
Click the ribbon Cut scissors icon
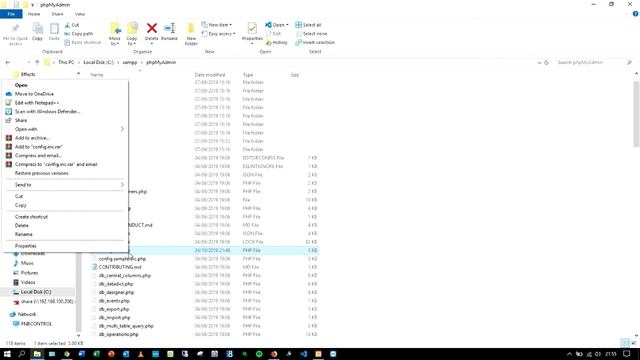point(67,25)
